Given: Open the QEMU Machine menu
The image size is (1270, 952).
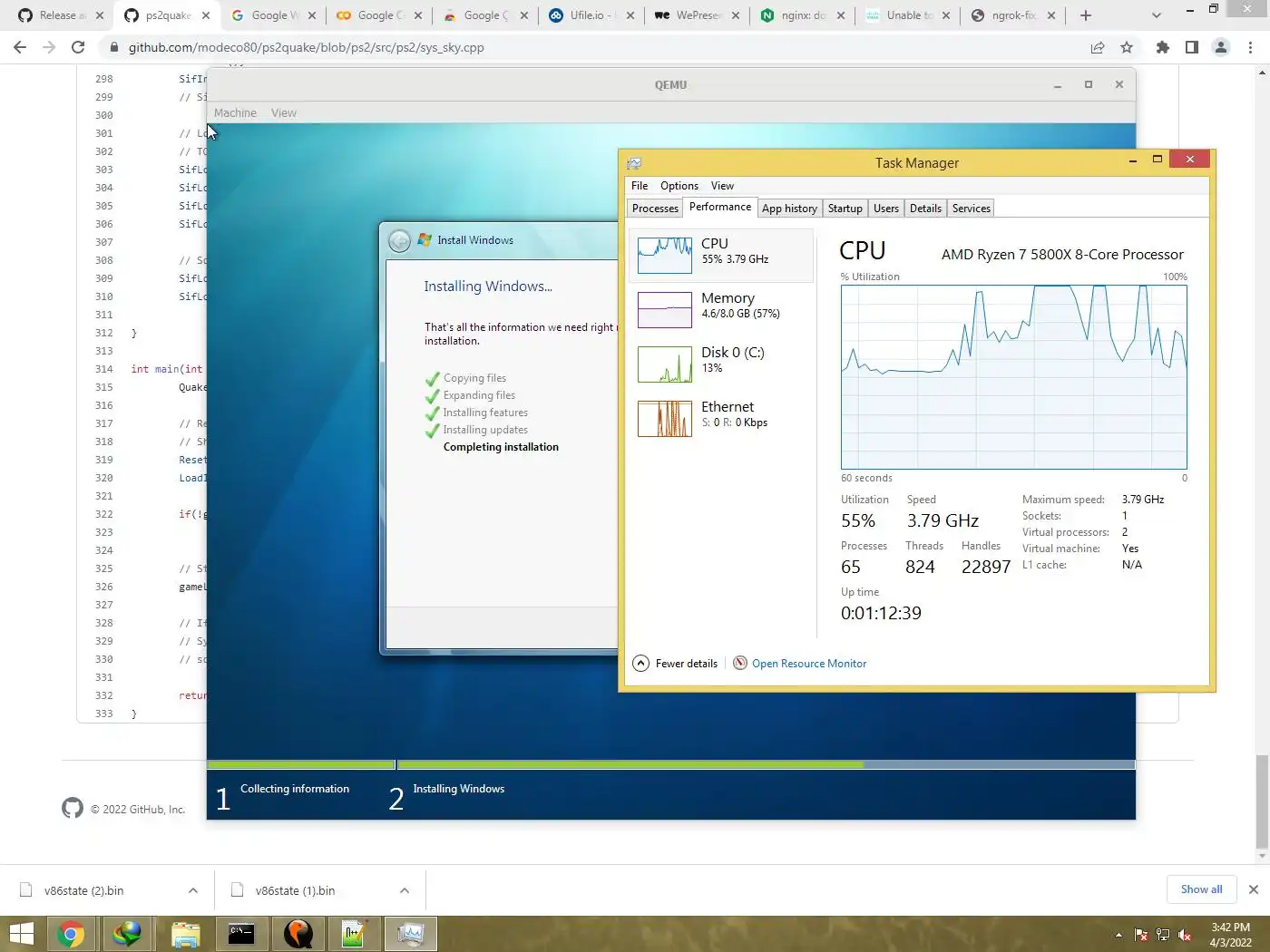Looking at the screenshot, I should [x=235, y=113].
